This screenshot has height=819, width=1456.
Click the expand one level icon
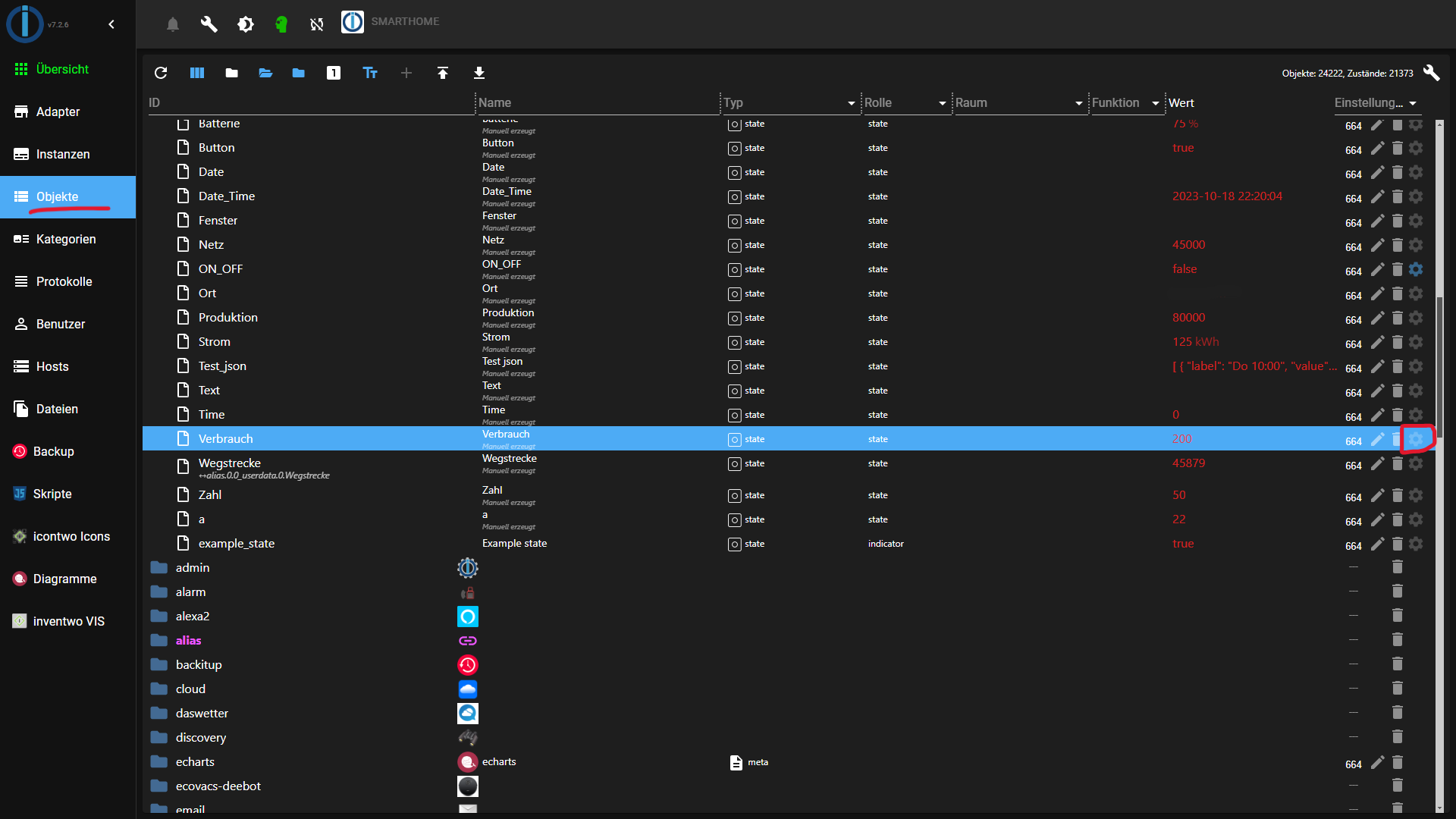pos(334,73)
